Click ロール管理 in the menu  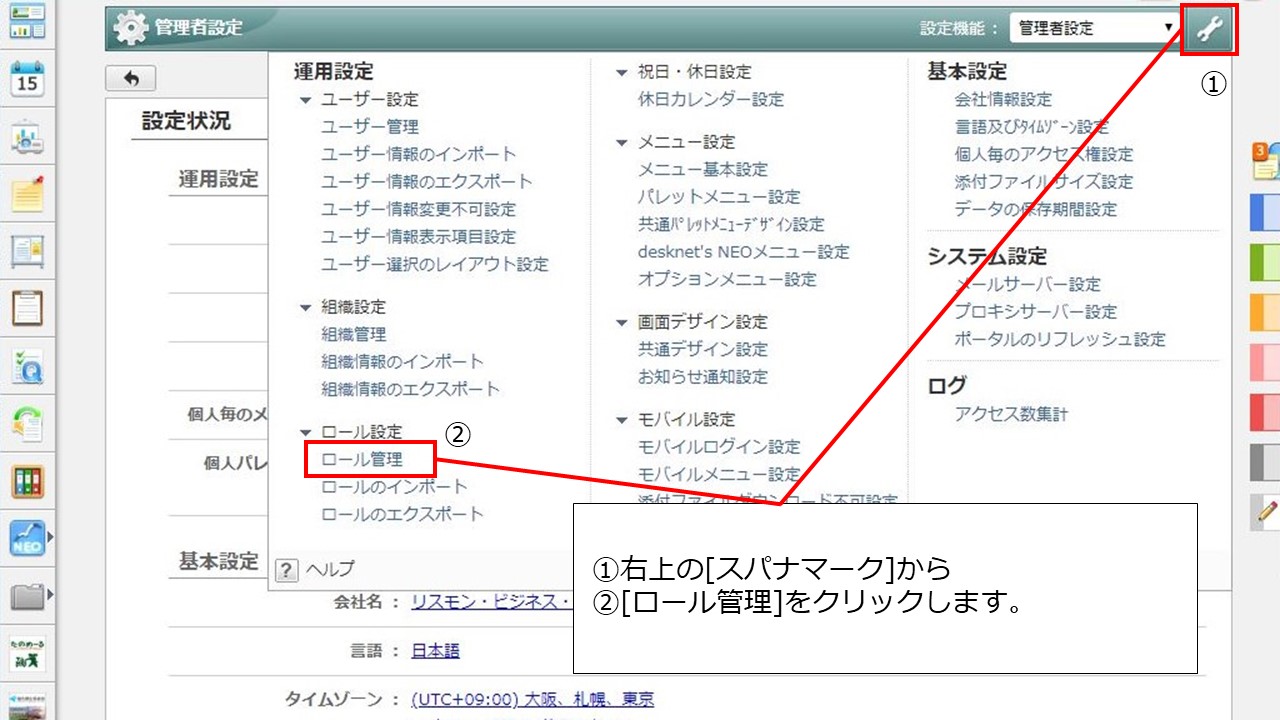point(362,459)
